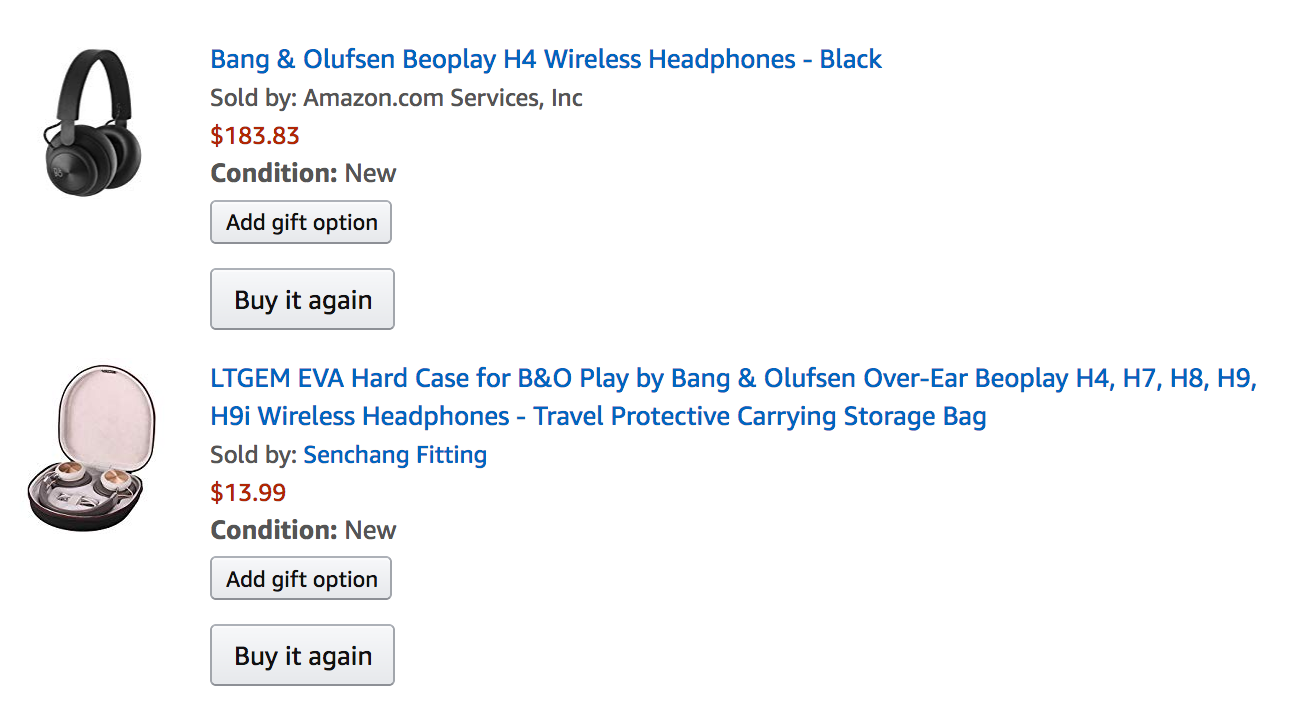
Task: Open Bang & Olufsen Beoplay H4 product title
Action: (546, 59)
